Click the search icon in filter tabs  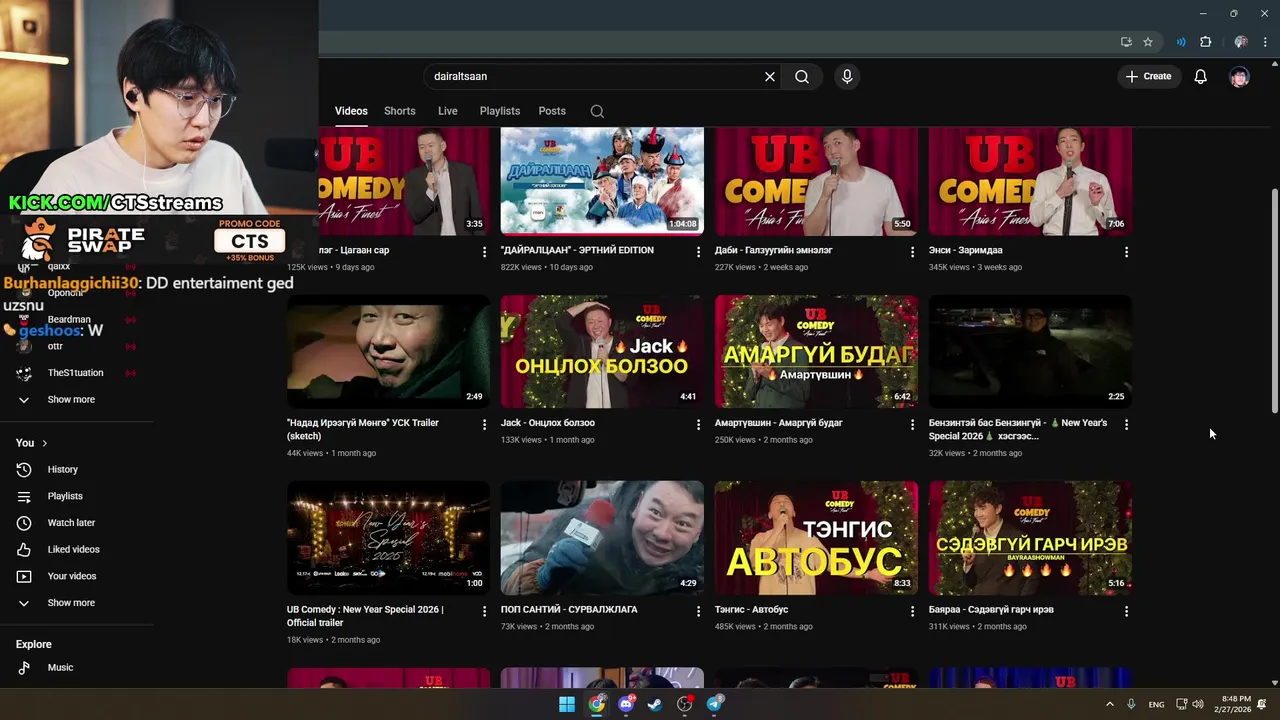[597, 111]
